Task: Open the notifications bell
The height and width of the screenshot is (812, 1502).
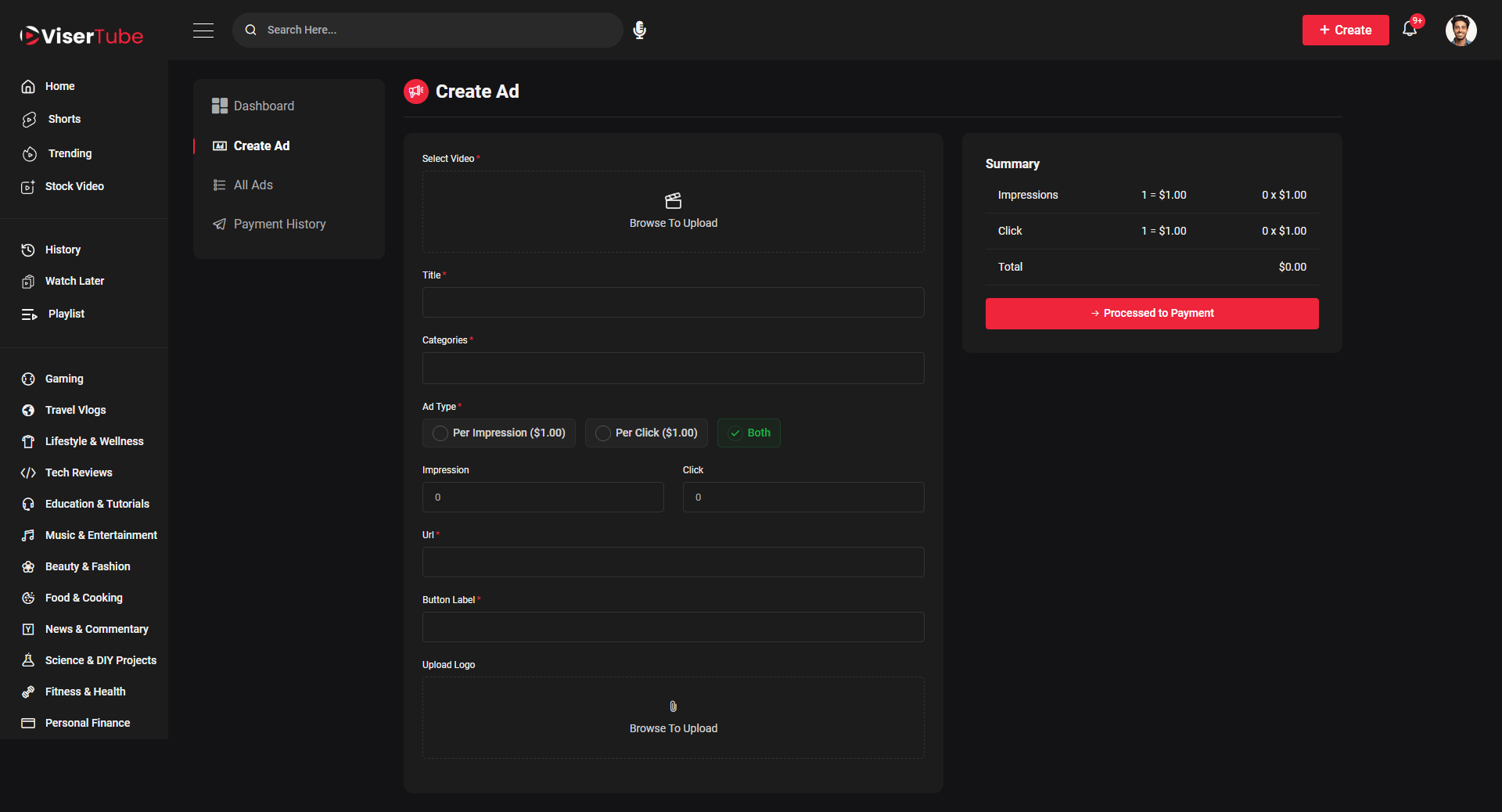Action: tap(1410, 30)
